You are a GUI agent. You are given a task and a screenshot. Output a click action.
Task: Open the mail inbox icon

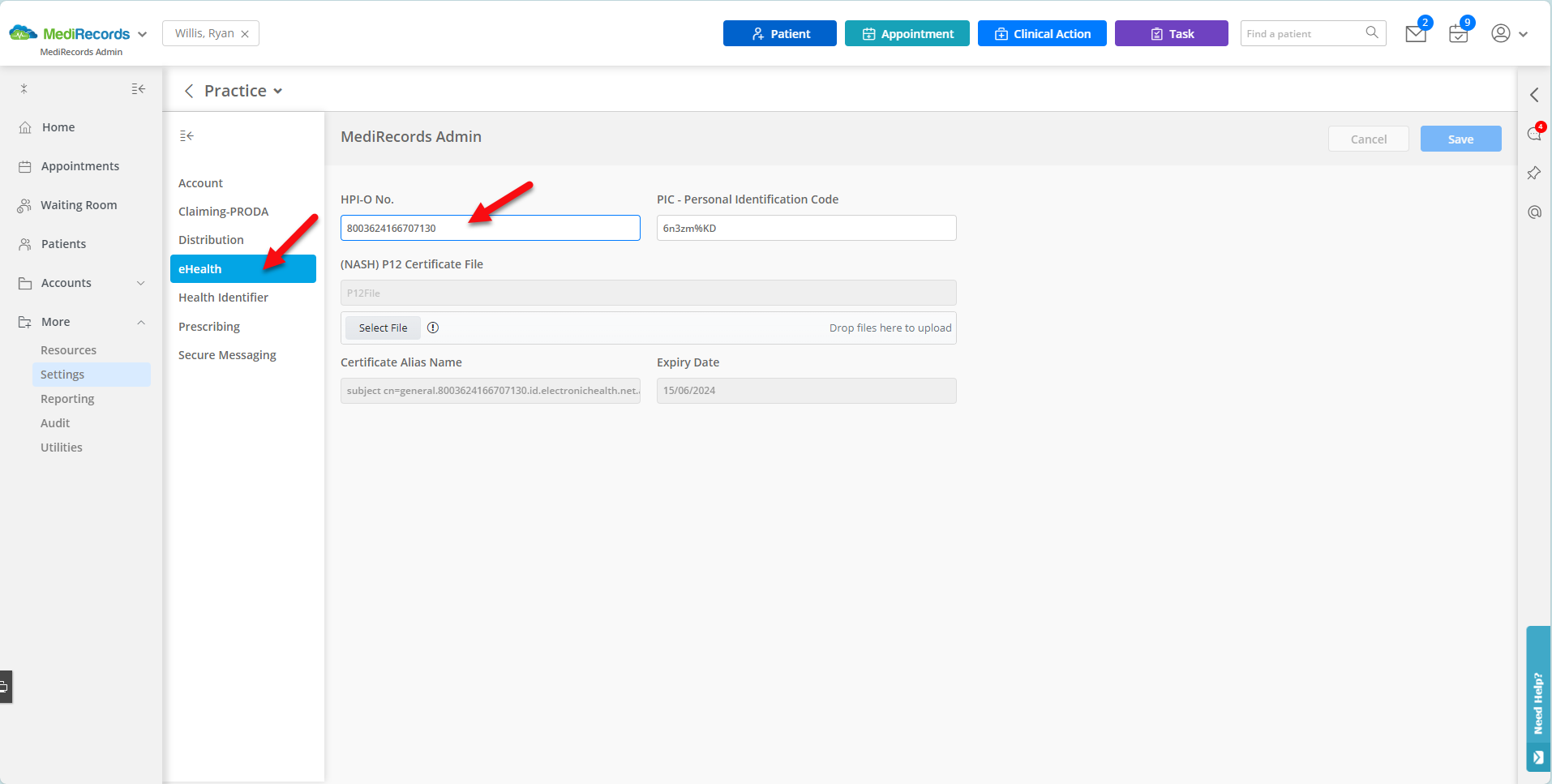1416,34
